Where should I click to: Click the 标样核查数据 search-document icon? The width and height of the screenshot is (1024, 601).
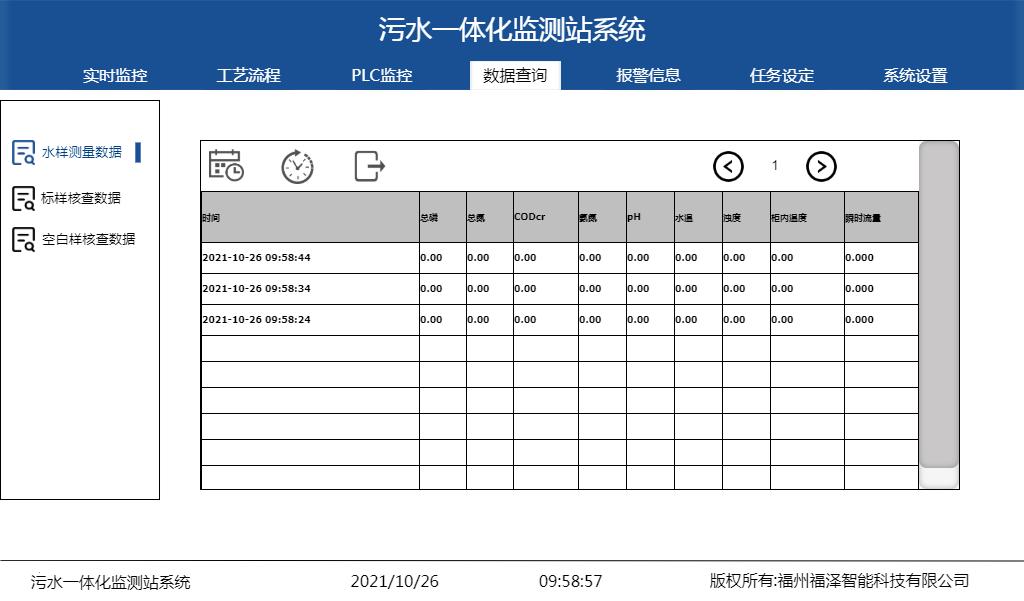click(24, 198)
